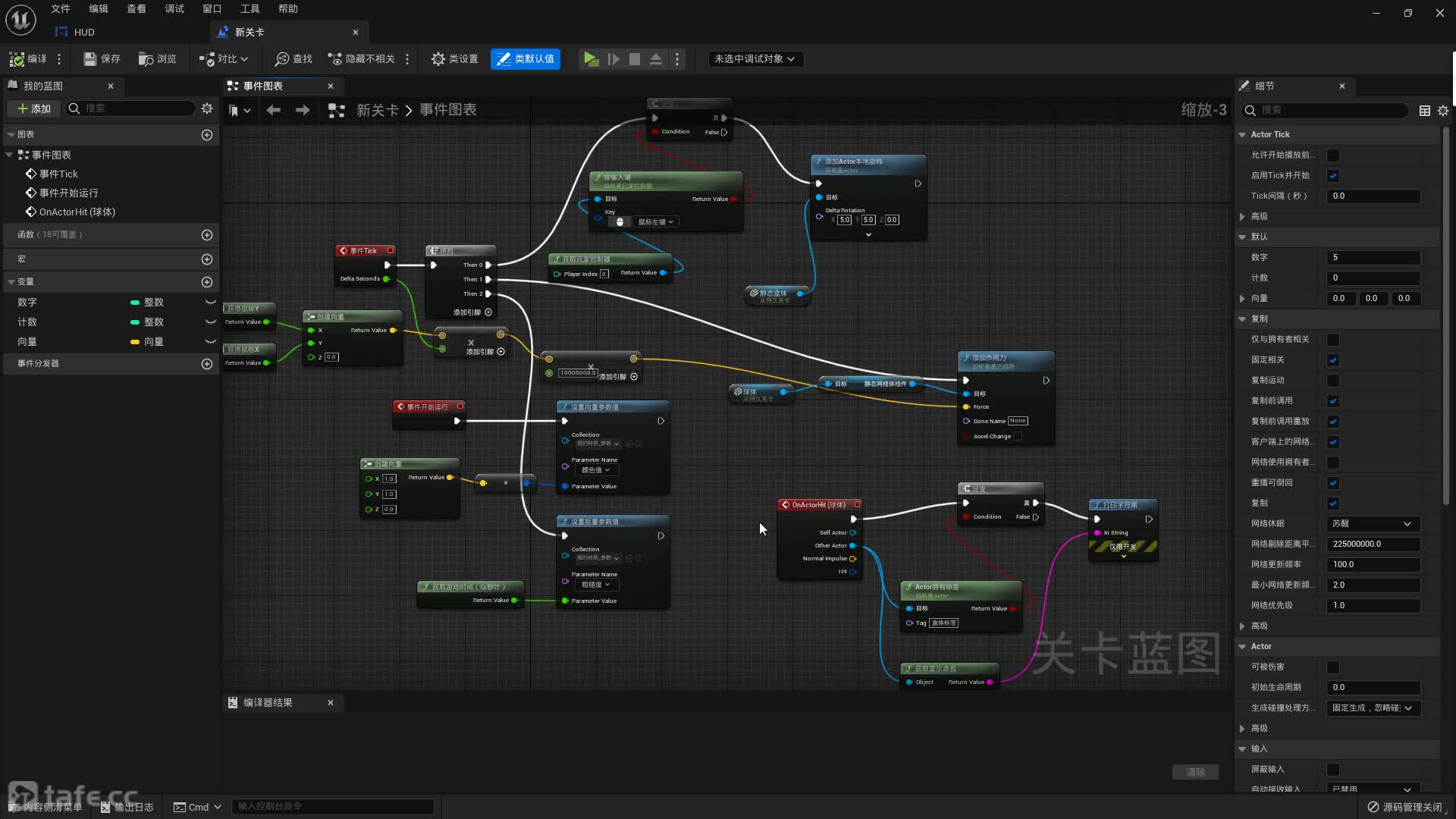The image size is (1456, 819).
Task: Expand the 向量 property row
Action: 1242,299
